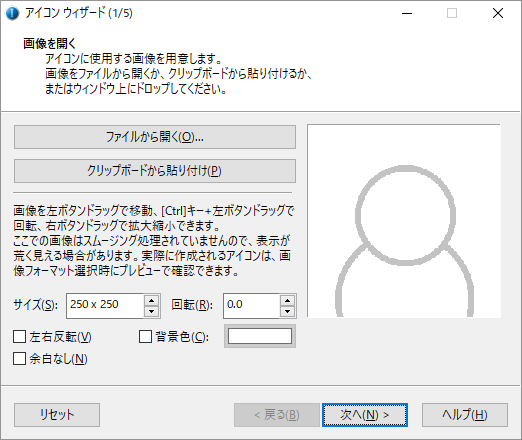Click the アイコン ウィザード (1/5) title text
The image size is (522, 440).
pos(79,13)
